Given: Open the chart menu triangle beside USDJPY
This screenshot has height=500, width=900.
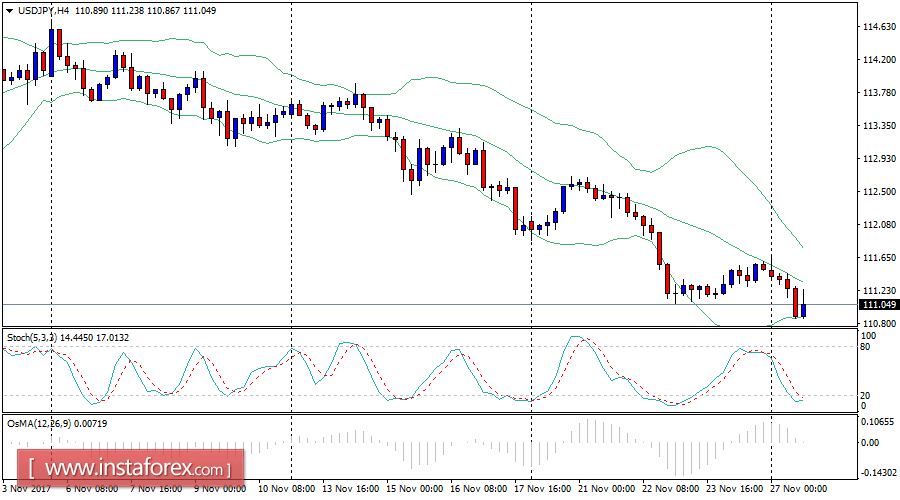Looking at the screenshot, I should [x=9, y=10].
